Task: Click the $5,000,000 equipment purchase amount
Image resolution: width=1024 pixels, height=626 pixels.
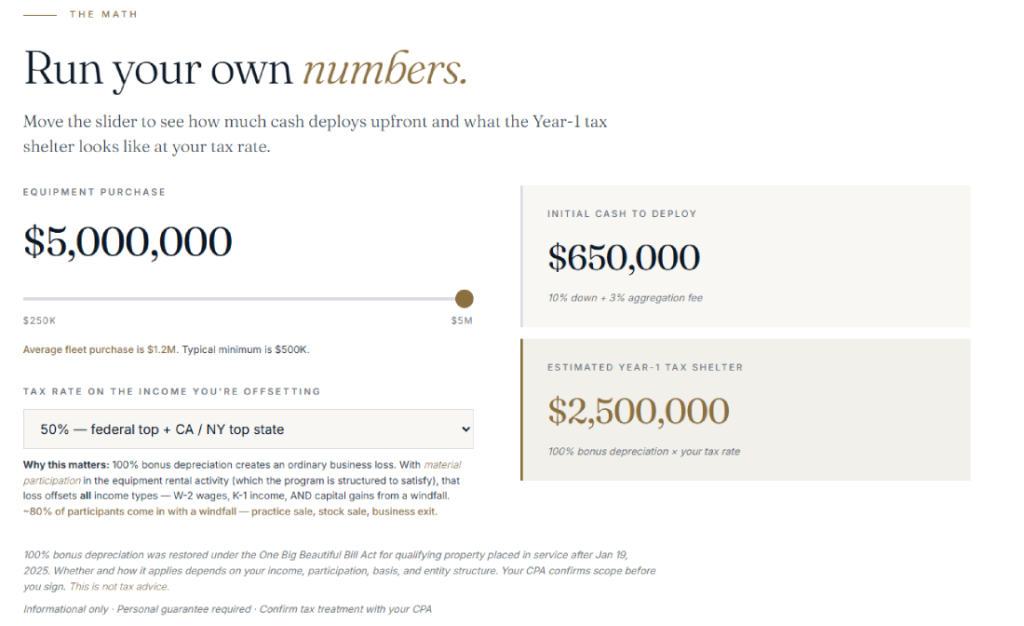Action: pos(127,242)
